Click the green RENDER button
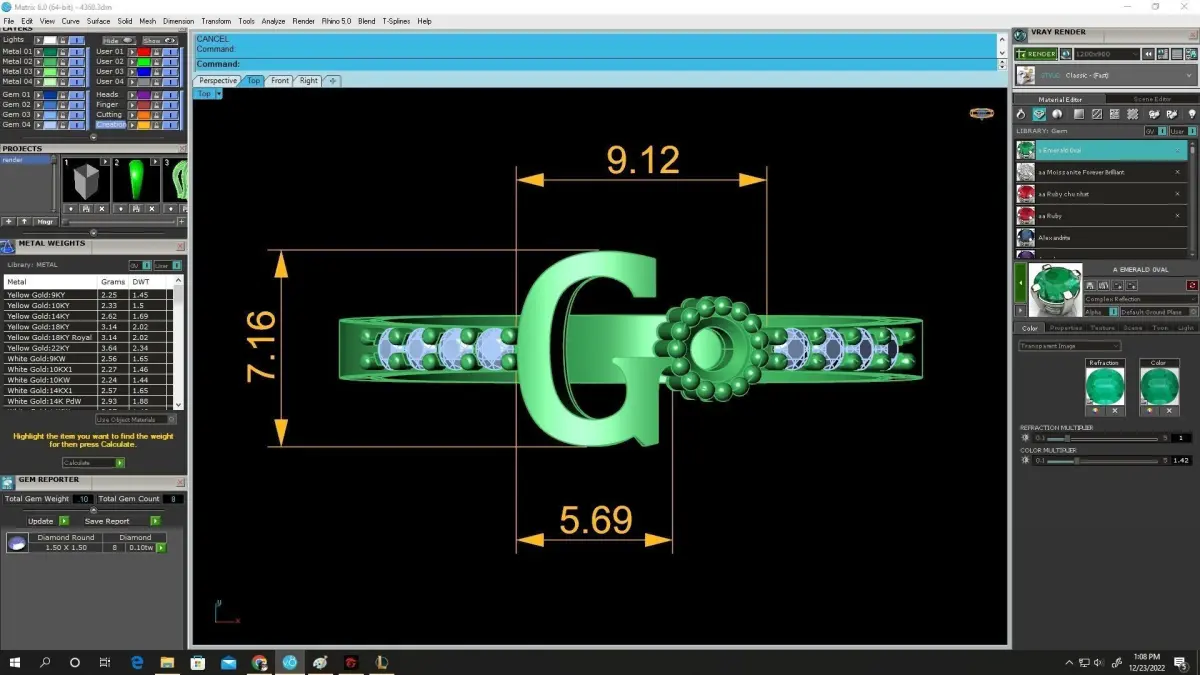This screenshot has height=675, width=1200. (1036, 54)
